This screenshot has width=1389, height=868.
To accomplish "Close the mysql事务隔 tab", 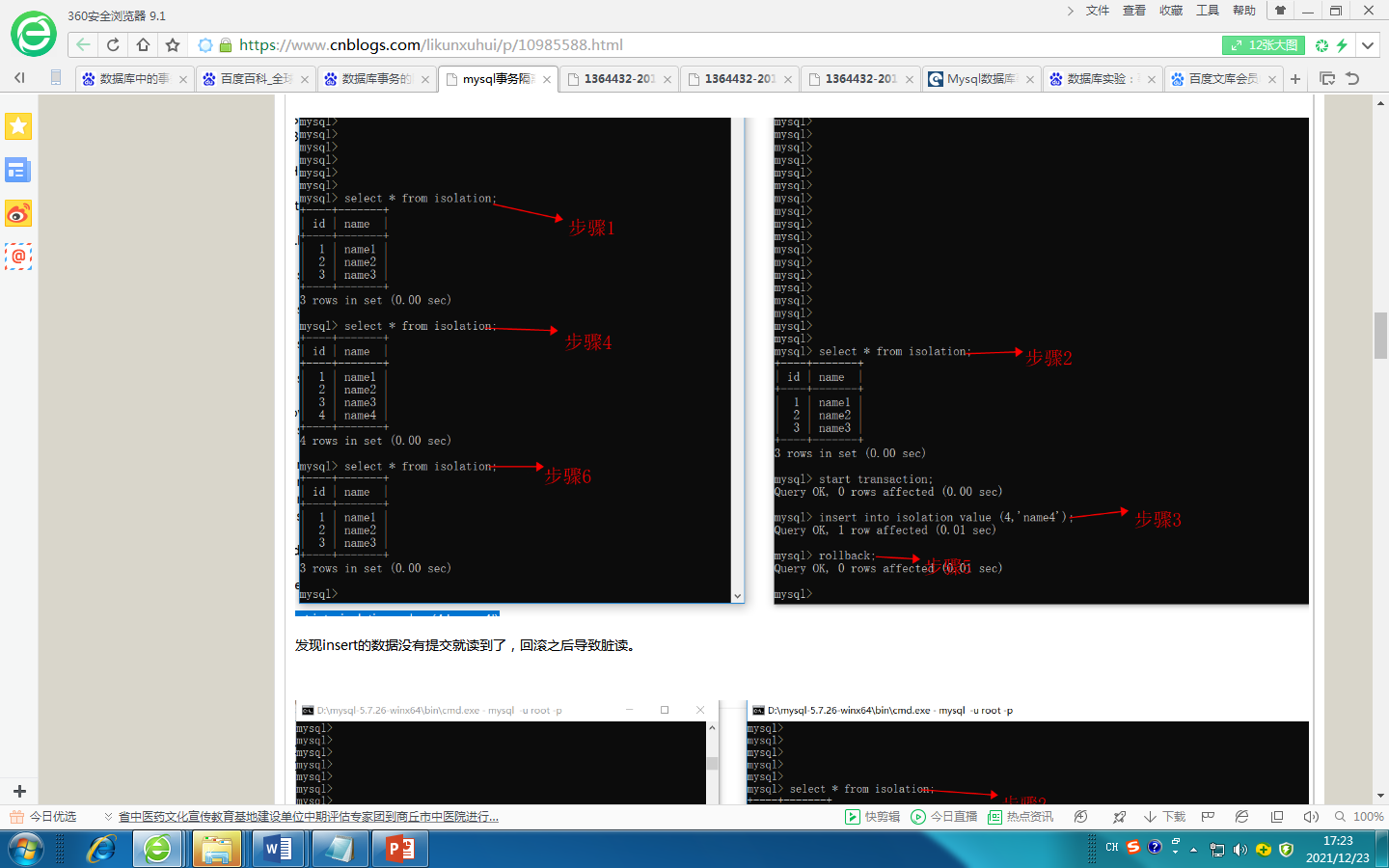I will click(x=547, y=79).
